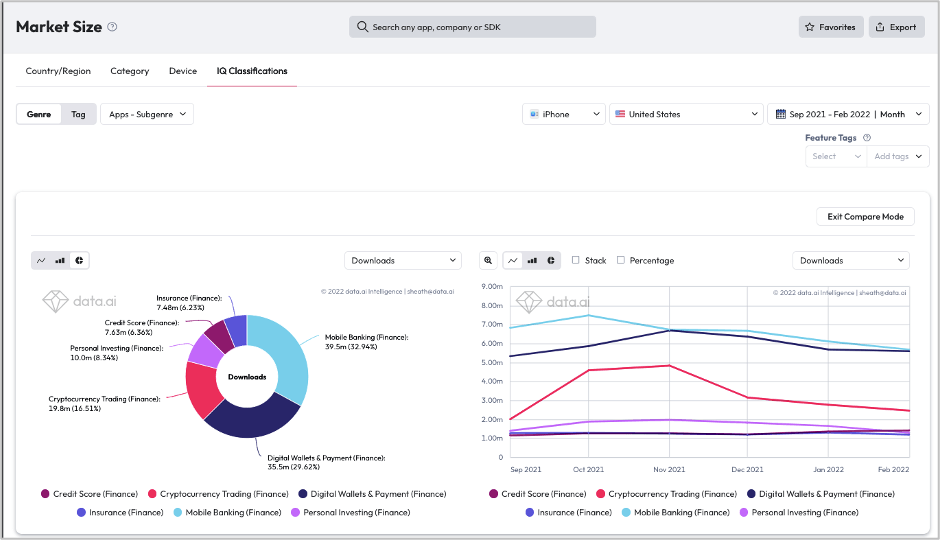Click the search app, company or SDK field
Screen dimensions: 940x540
(472, 27)
